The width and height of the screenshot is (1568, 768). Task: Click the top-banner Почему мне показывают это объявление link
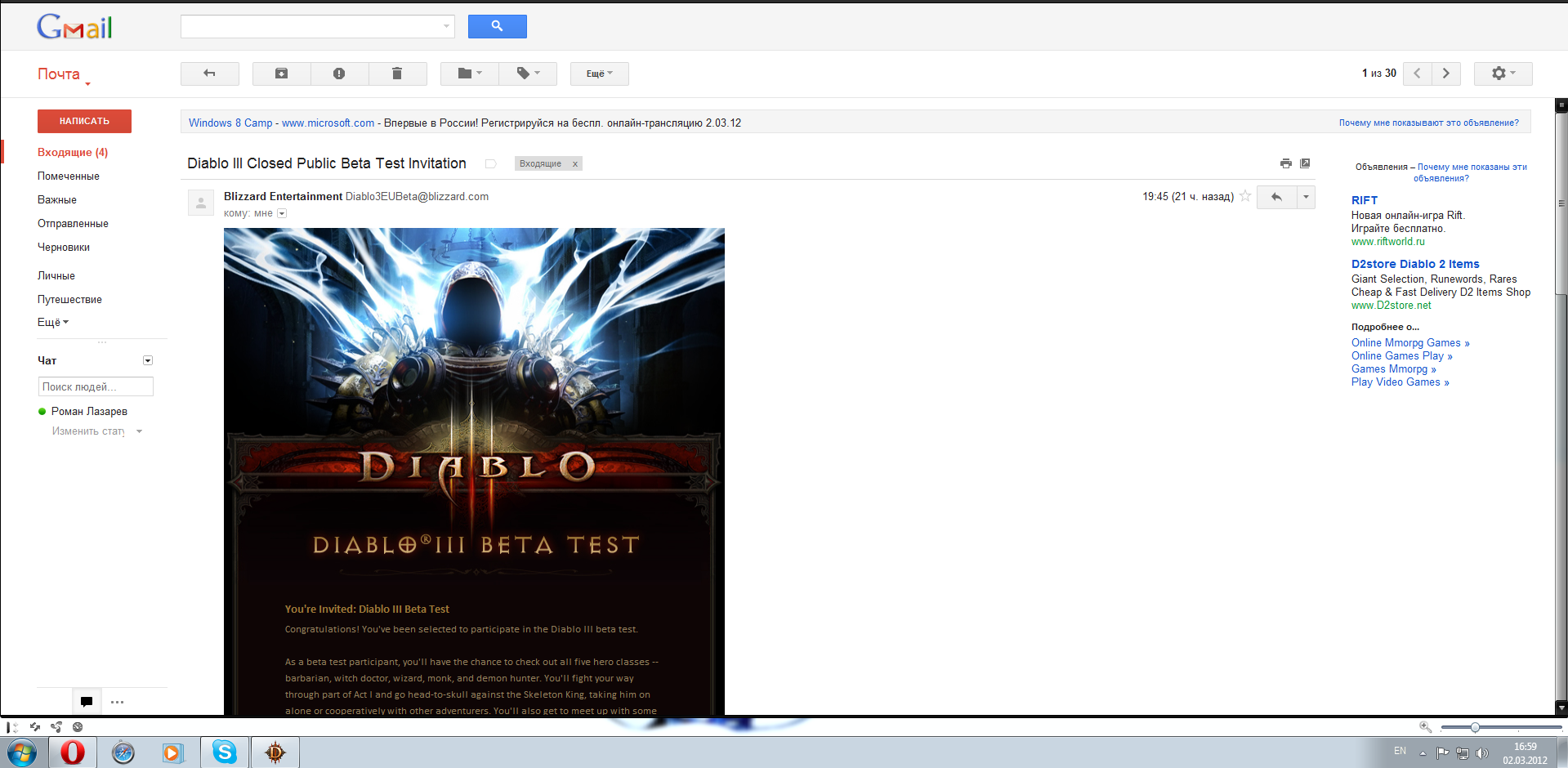click(x=1429, y=123)
